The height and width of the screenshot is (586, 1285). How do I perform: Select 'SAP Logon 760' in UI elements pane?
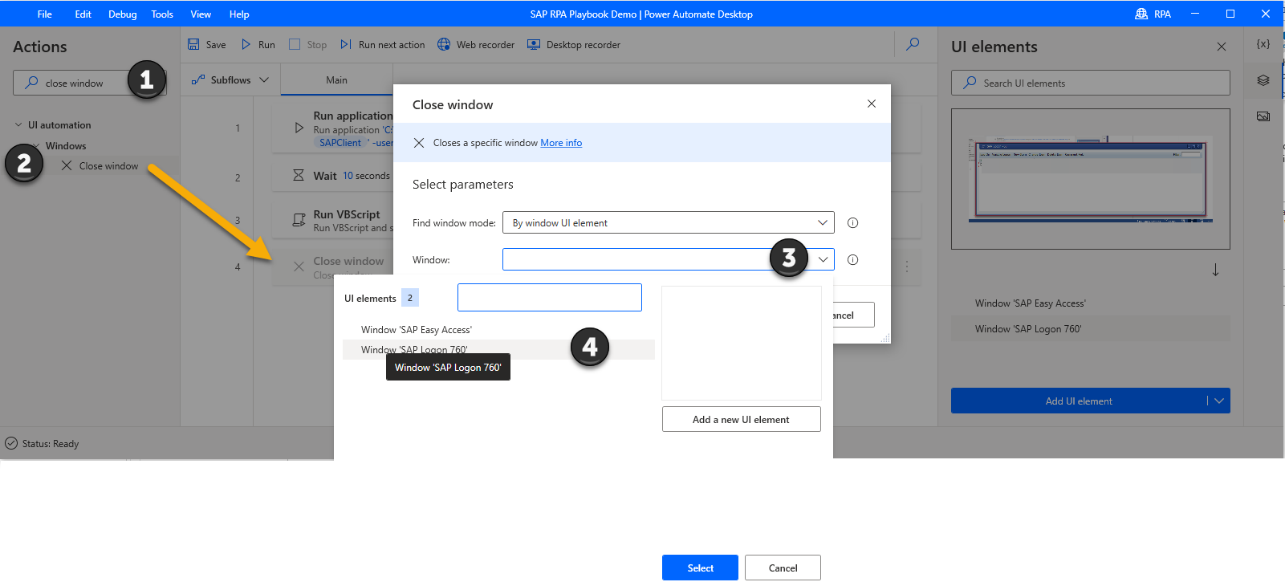click(1090, 329)
